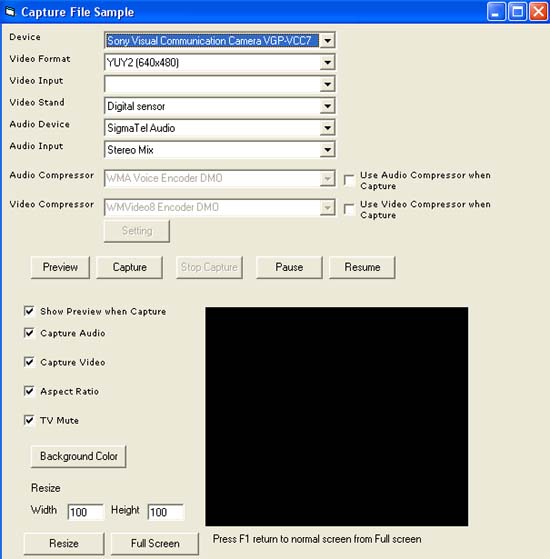Toggle the Aspect Ratio checkbox
This screenshot has width=550, height=559.
click(x=29, y=391)
